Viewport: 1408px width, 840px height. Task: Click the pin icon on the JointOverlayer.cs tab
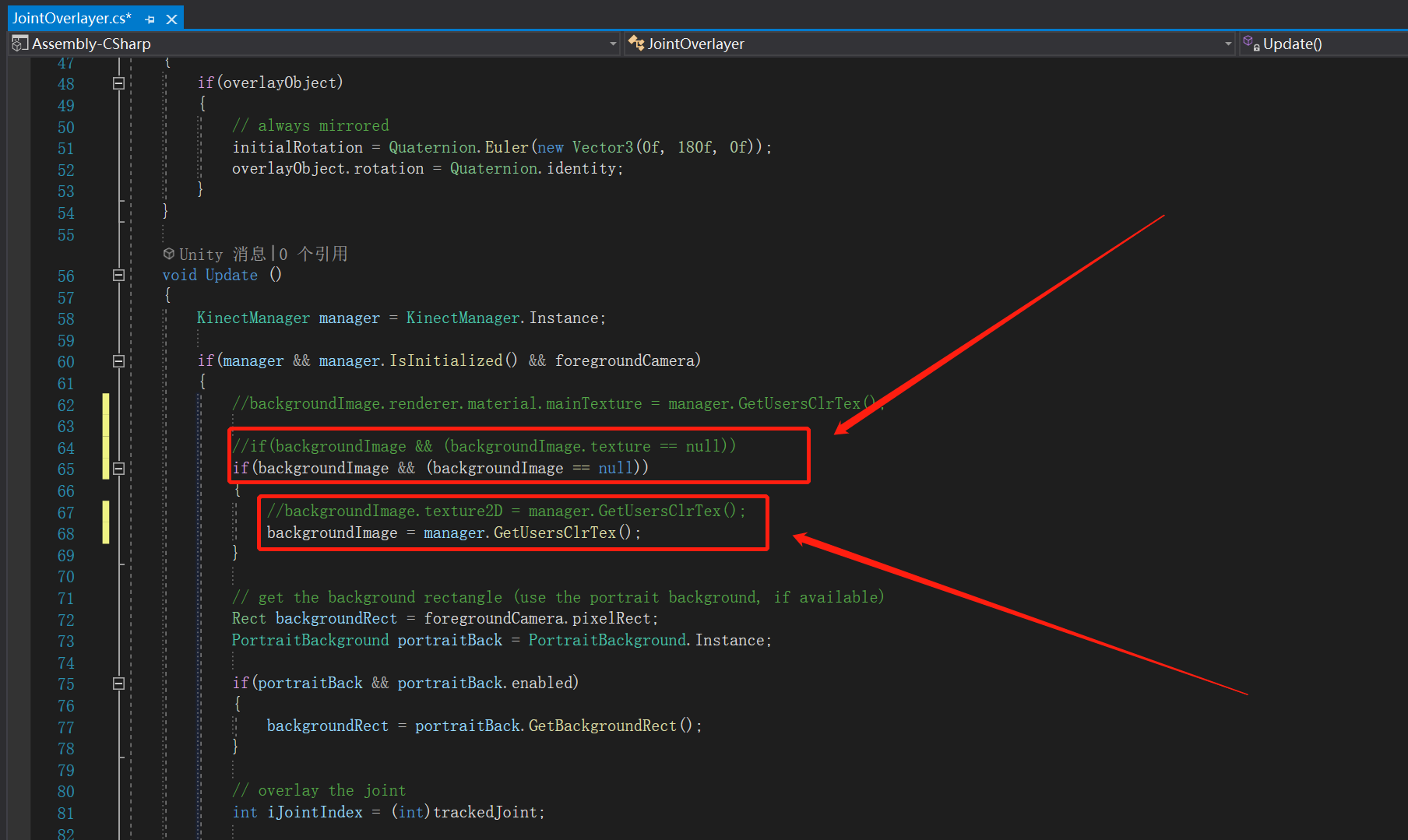149,18
